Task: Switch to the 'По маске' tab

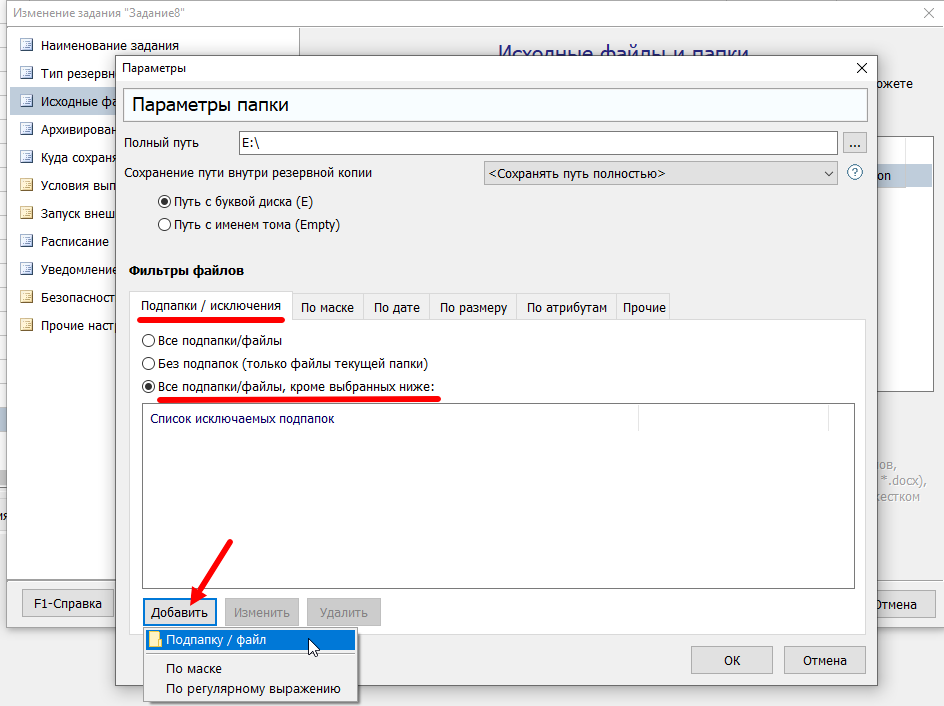Action: tap(327, 307)
